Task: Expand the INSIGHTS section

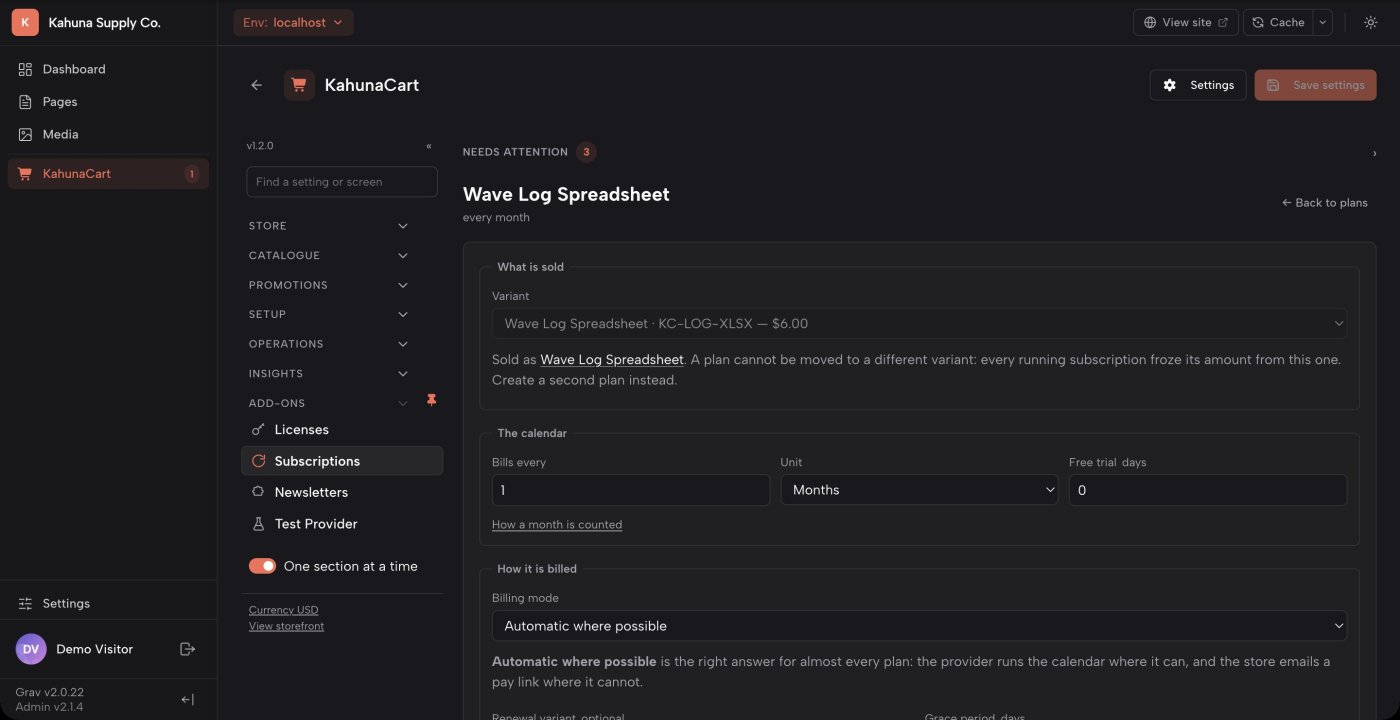Action: coord(329,374)
